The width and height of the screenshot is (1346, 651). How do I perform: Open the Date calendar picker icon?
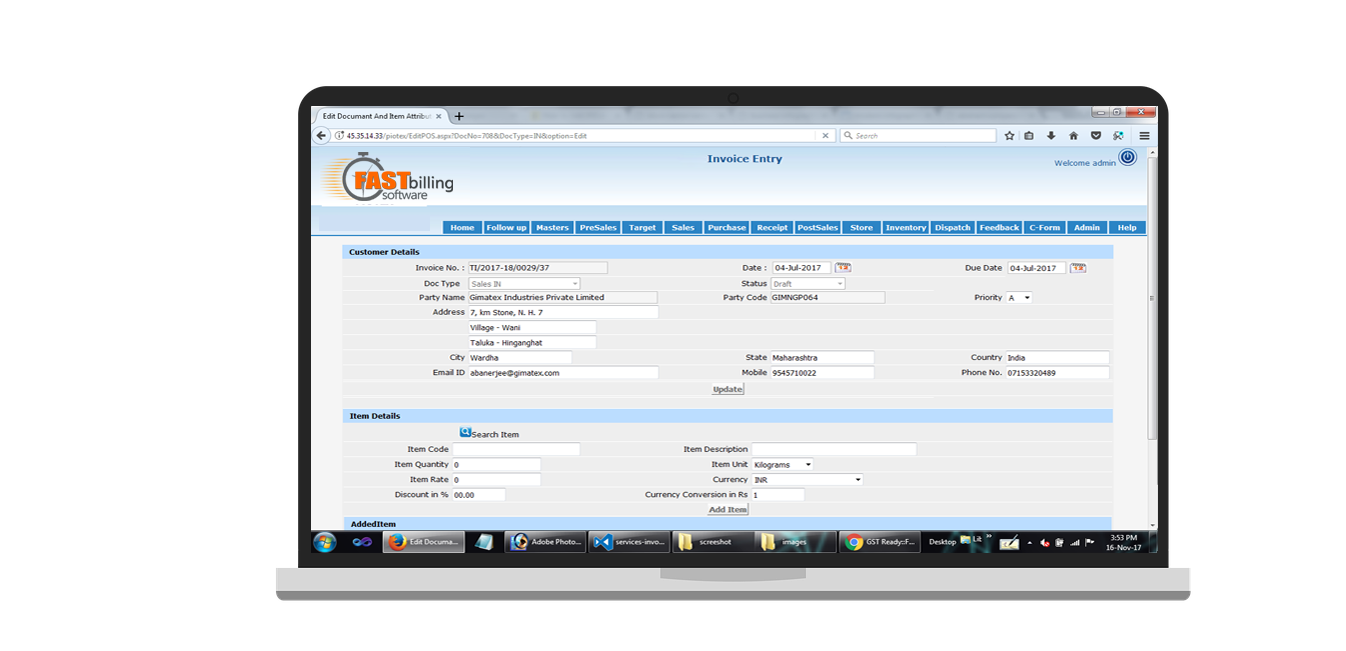point(843,268)
